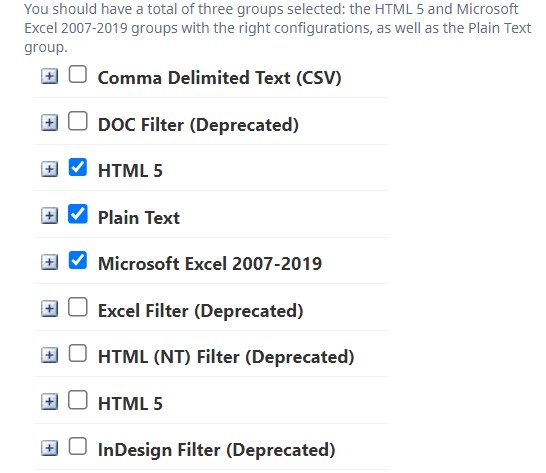Select the Microsoft Excel 2007-2019 label
The image size is (546, 473).
point(210,264)
